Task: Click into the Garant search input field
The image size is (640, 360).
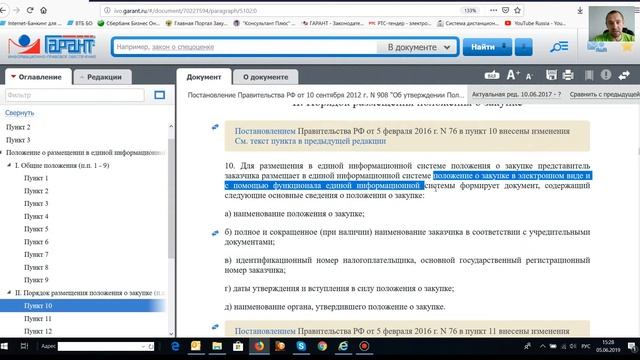Action: [x=246, y=47]
